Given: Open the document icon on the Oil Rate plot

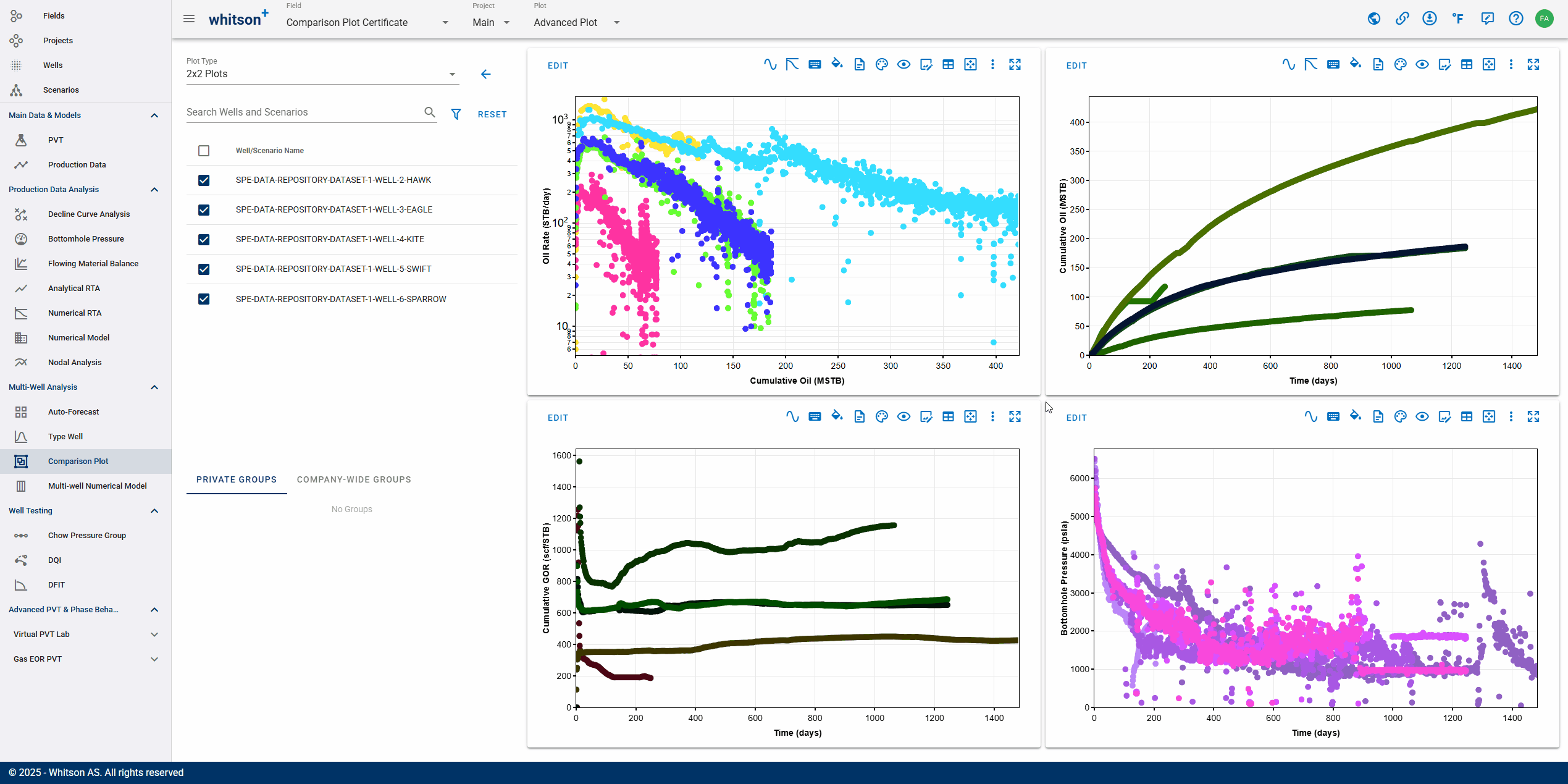Looking at the screenshot, I should tap(860, 64).
